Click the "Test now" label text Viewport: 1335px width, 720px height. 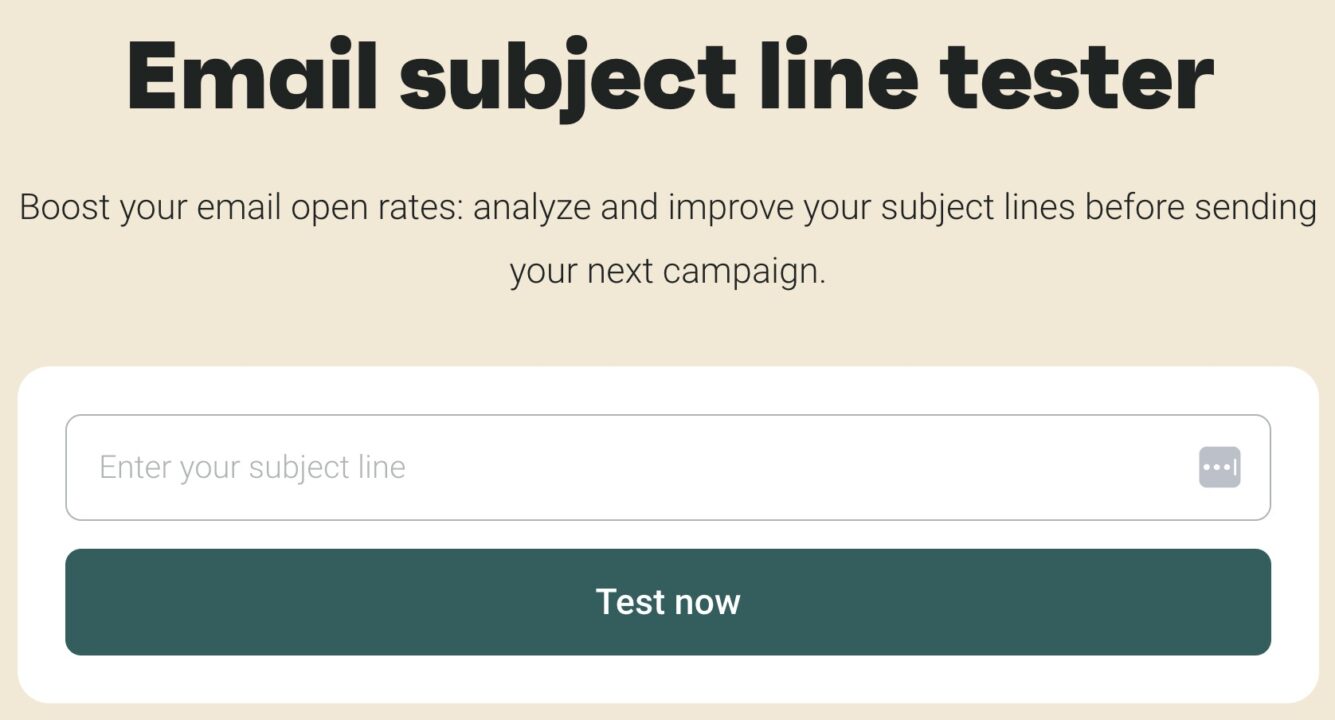click(x=668, y=602)
